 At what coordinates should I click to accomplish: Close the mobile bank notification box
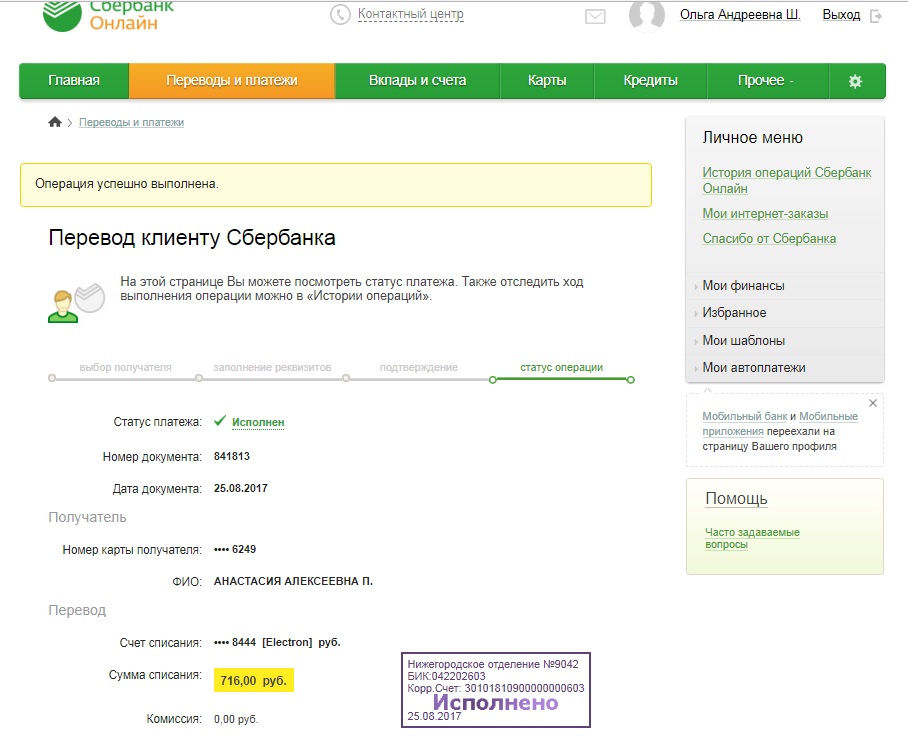873,403
